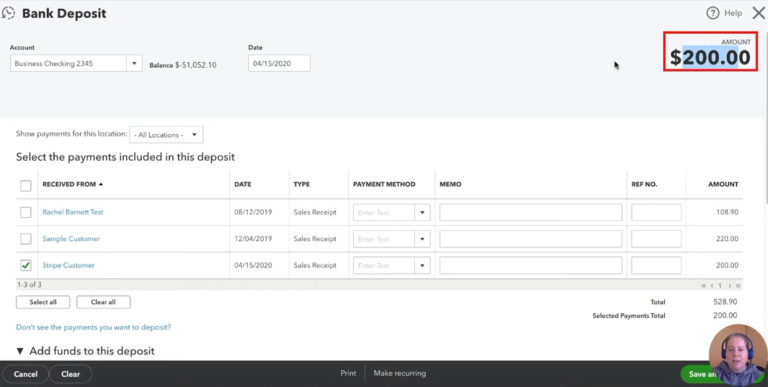The width and height of the screenshot is (768, 387).
Task: Click the Help question mark icon
Action: [x=712, y=13]
